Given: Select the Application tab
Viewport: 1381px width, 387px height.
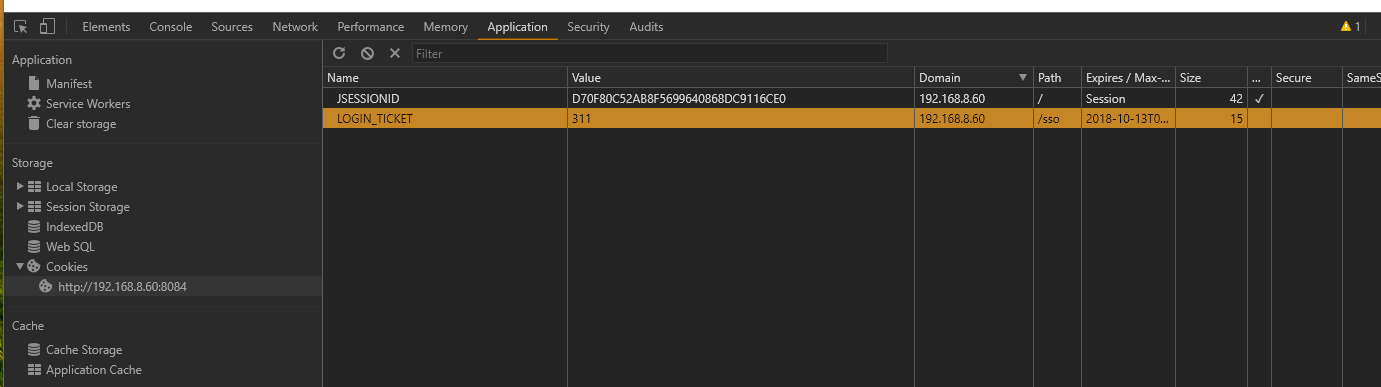Looking at the screenshot, I should click(518, 27).
